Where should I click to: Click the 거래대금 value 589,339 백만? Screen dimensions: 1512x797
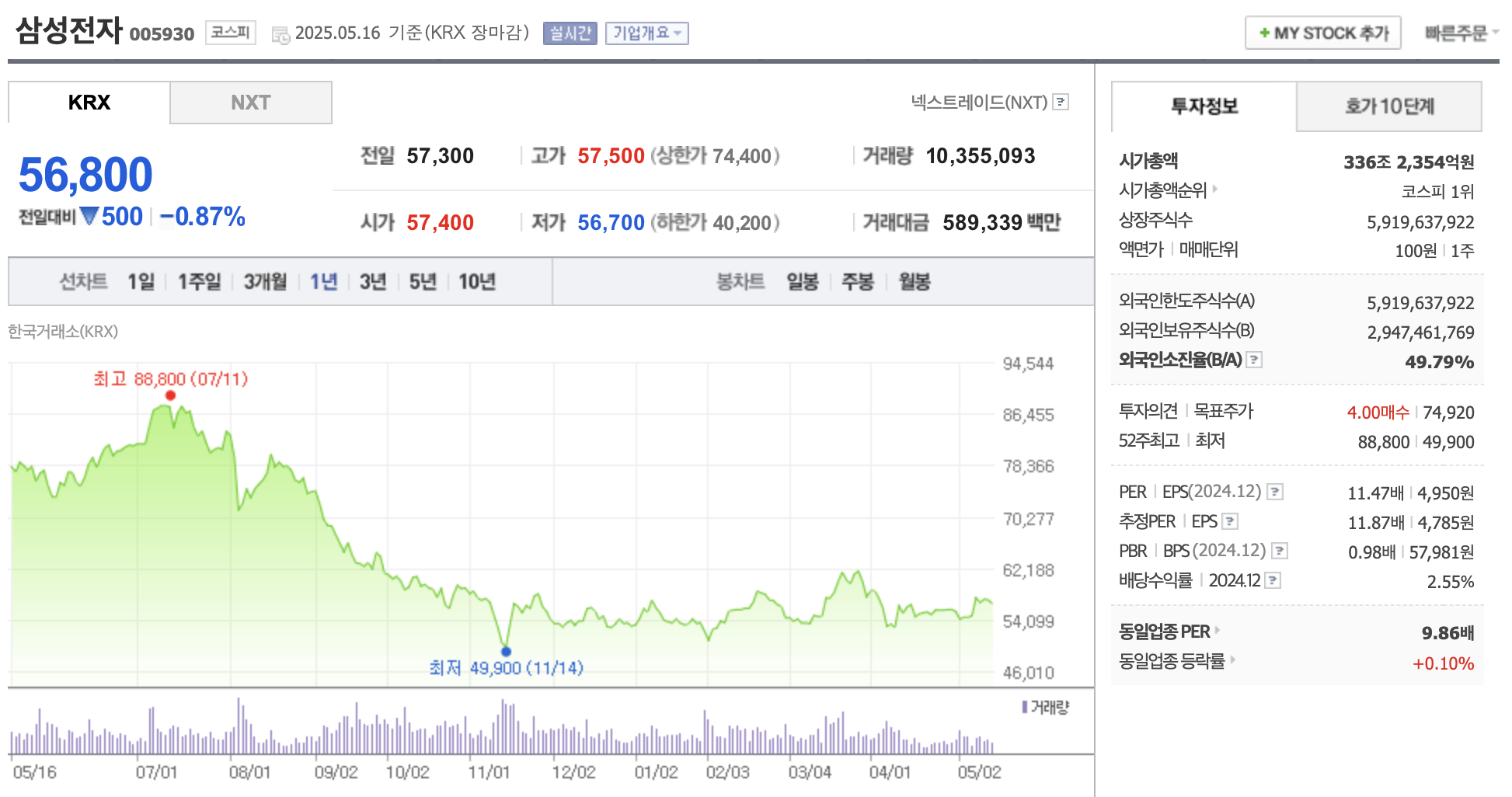[1002, 223]
